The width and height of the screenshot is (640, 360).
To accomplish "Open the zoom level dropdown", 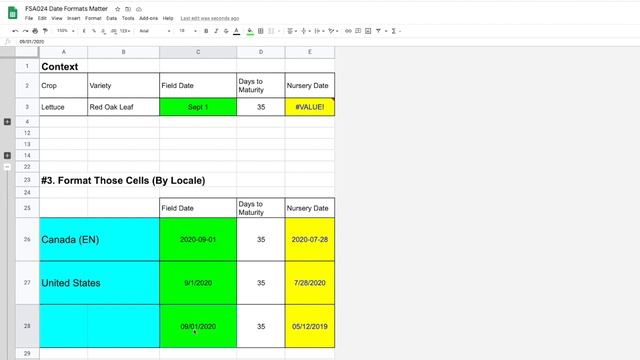I will (x=66, y=31).
